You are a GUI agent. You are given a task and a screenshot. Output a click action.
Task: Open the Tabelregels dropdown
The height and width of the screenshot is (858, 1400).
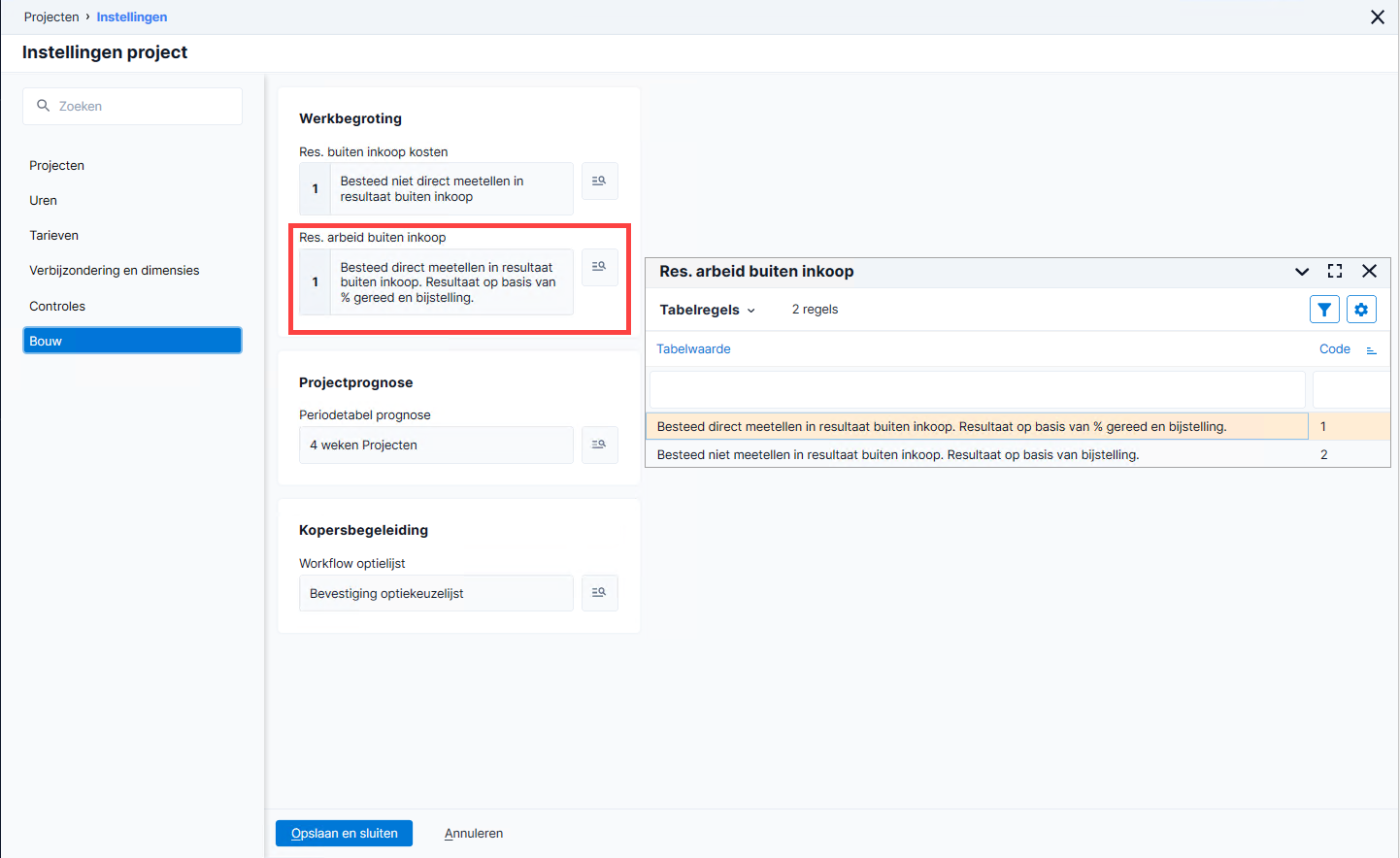(707, 310)
